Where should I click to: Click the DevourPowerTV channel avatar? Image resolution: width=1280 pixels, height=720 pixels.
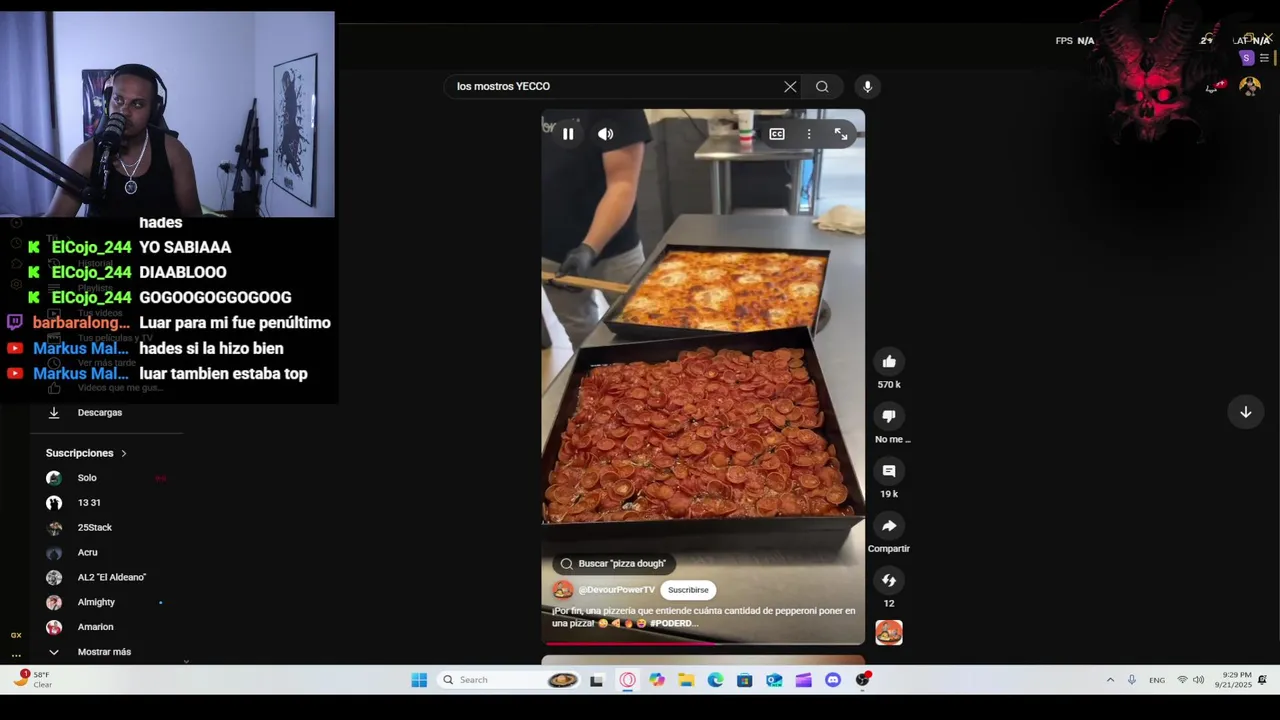563,590
